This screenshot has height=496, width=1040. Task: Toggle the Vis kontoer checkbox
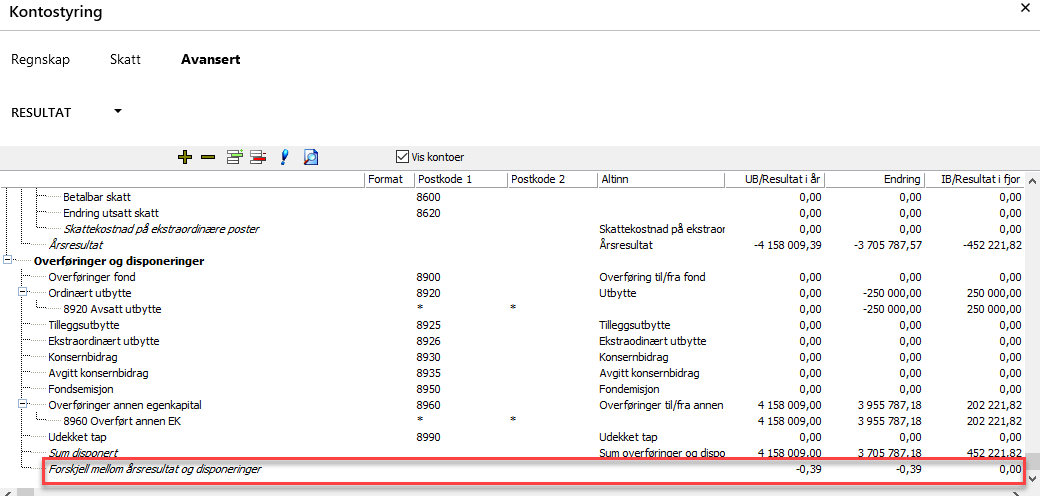[x=402, y=157]
